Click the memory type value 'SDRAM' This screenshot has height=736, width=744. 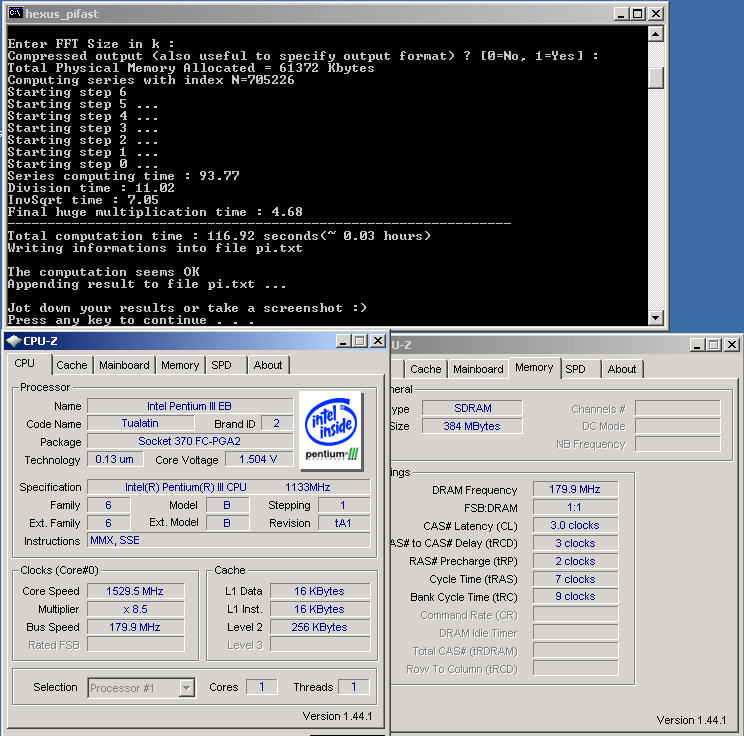click(x=472, y=408)
